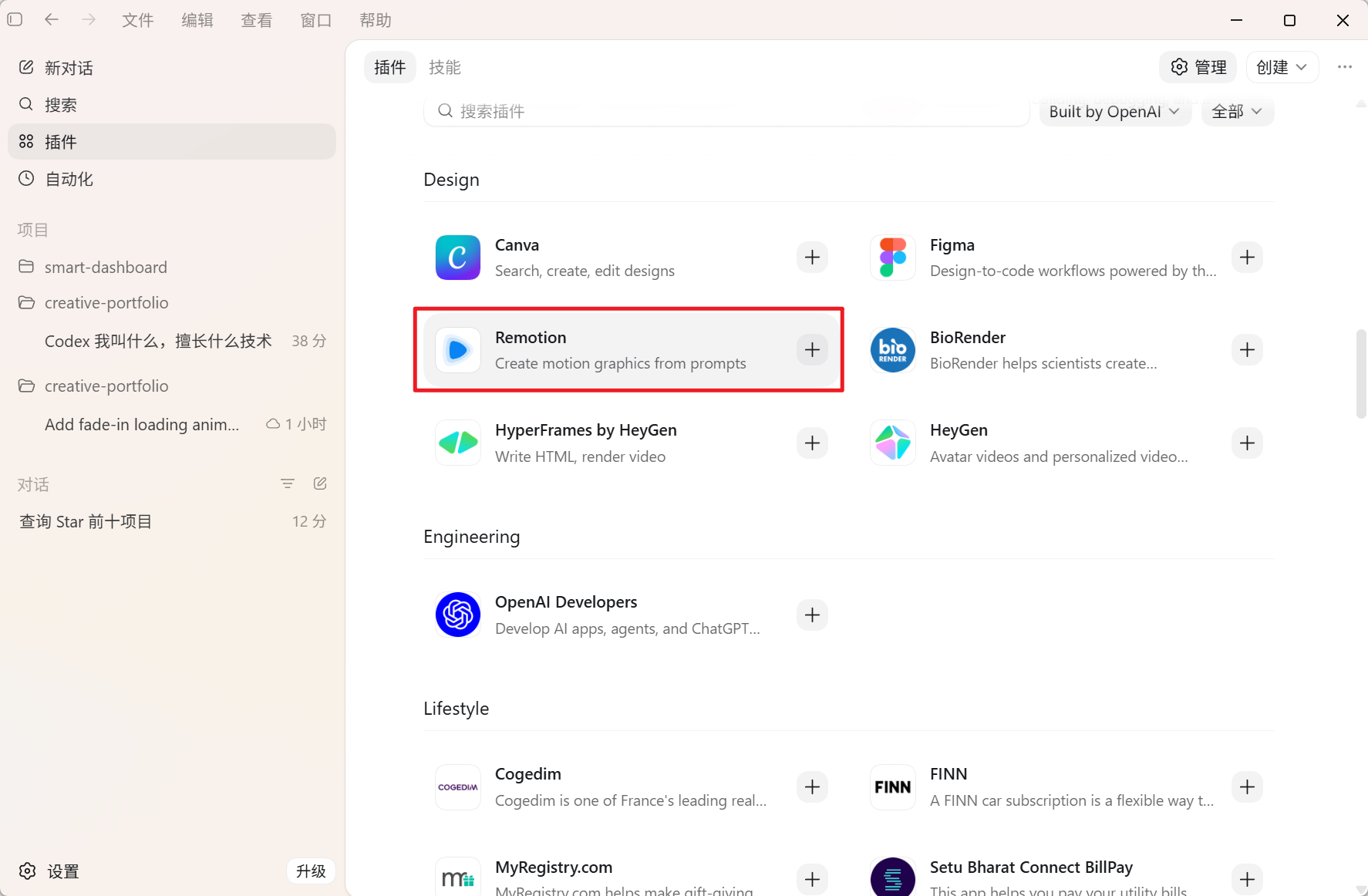Open the HyperFrames by HeyGen title
Screen dimensions: 1368x896
tap(586, 430)
